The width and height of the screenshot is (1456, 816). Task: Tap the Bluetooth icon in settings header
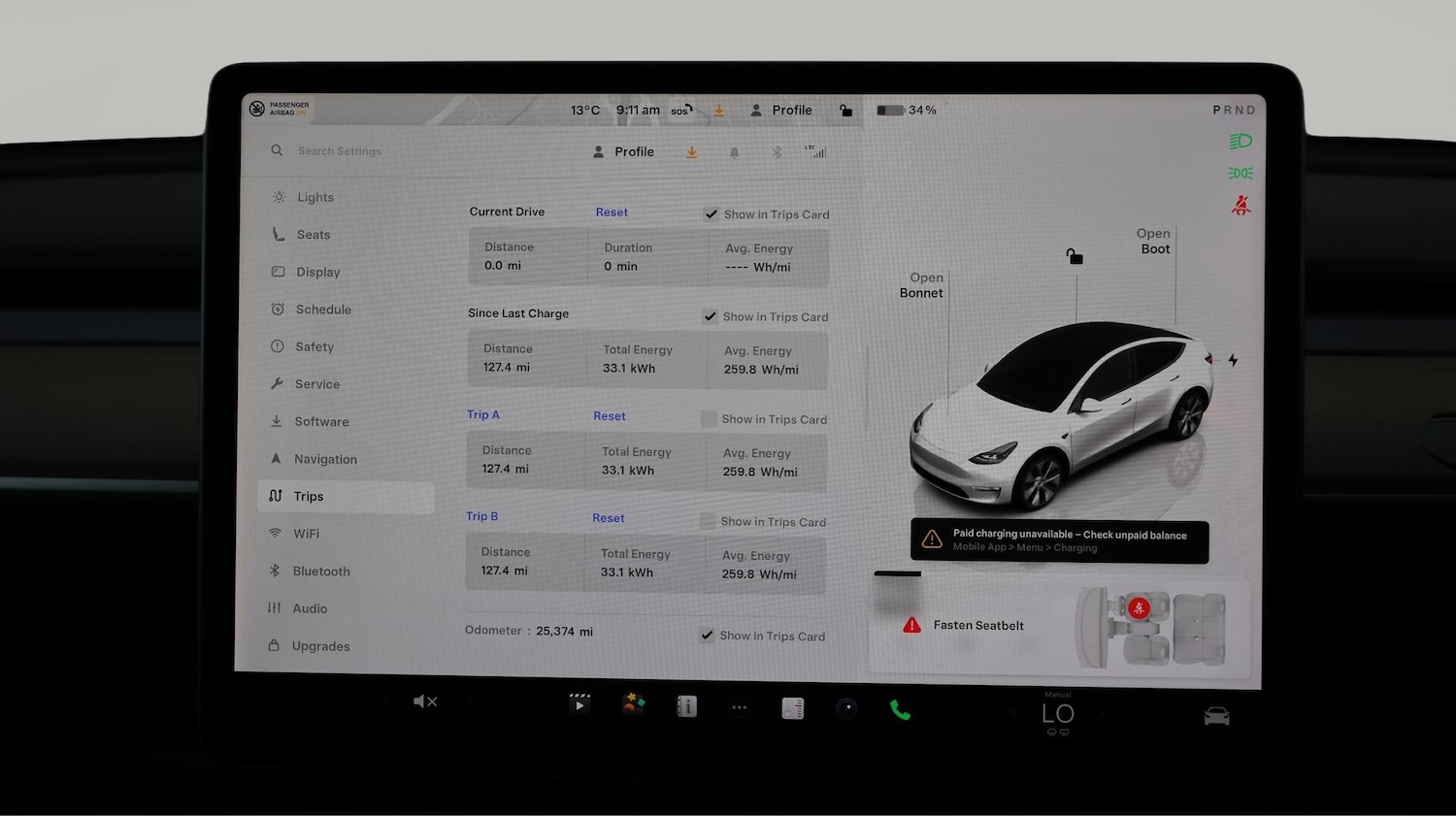[777, 152]
